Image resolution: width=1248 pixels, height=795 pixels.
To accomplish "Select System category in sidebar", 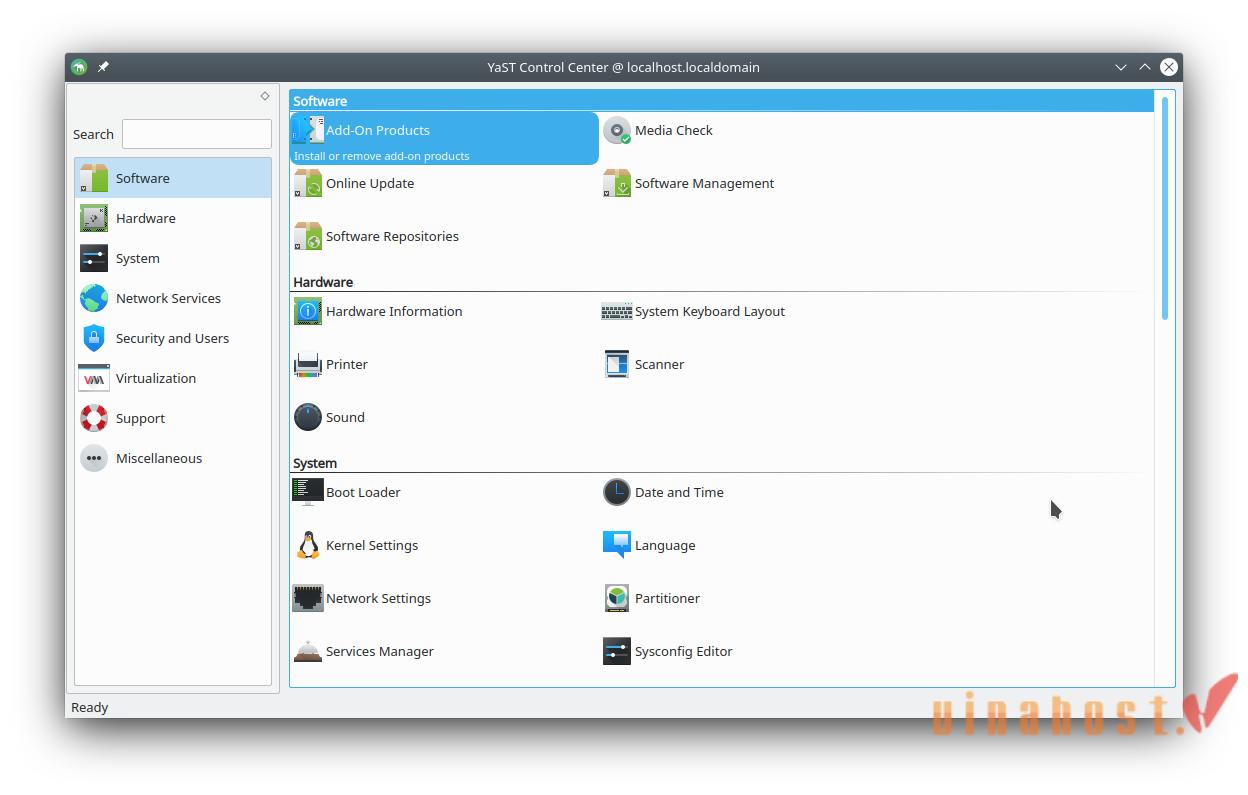I will [173, 258].
